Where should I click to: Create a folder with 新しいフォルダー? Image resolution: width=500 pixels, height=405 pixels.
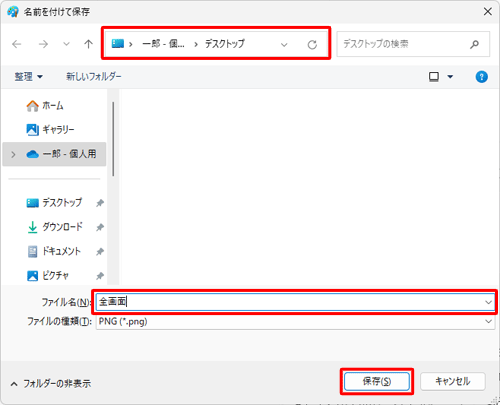click(94, 77)
